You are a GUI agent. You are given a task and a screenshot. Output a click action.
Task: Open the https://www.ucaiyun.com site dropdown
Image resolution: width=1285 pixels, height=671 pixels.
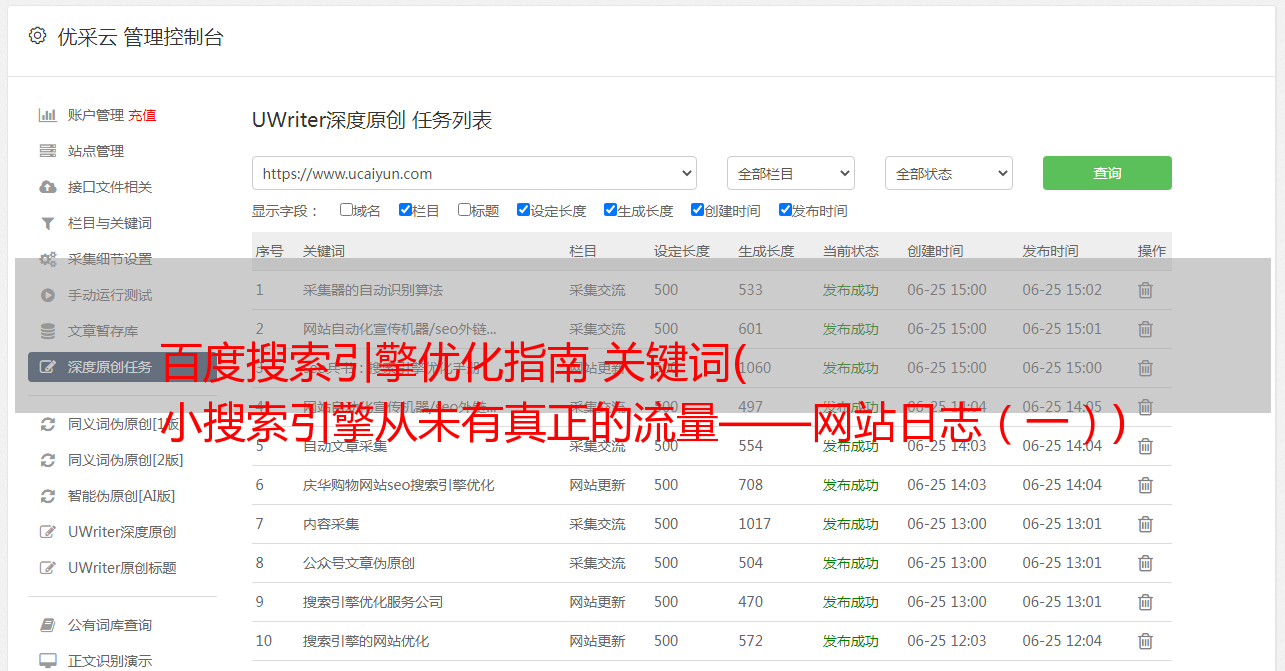coord(474,173)
